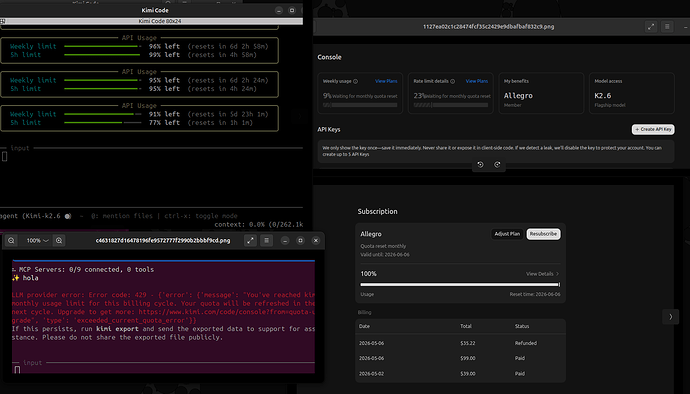The image size is (690, 394).
Task: Close the c4631827 image viewer window
Action: coord(316,240)
